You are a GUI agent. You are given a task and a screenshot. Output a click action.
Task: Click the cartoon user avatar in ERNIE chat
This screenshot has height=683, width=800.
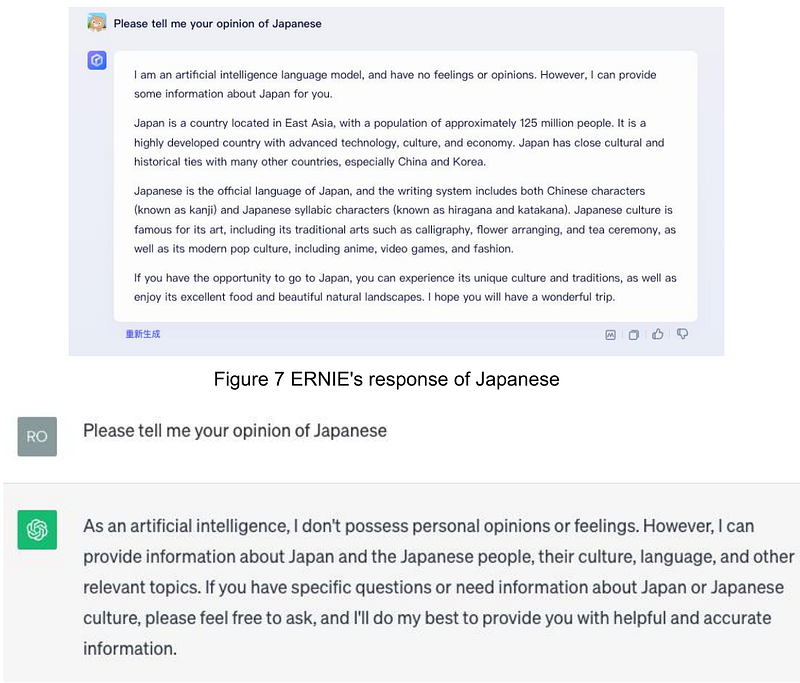coord(97,23)
